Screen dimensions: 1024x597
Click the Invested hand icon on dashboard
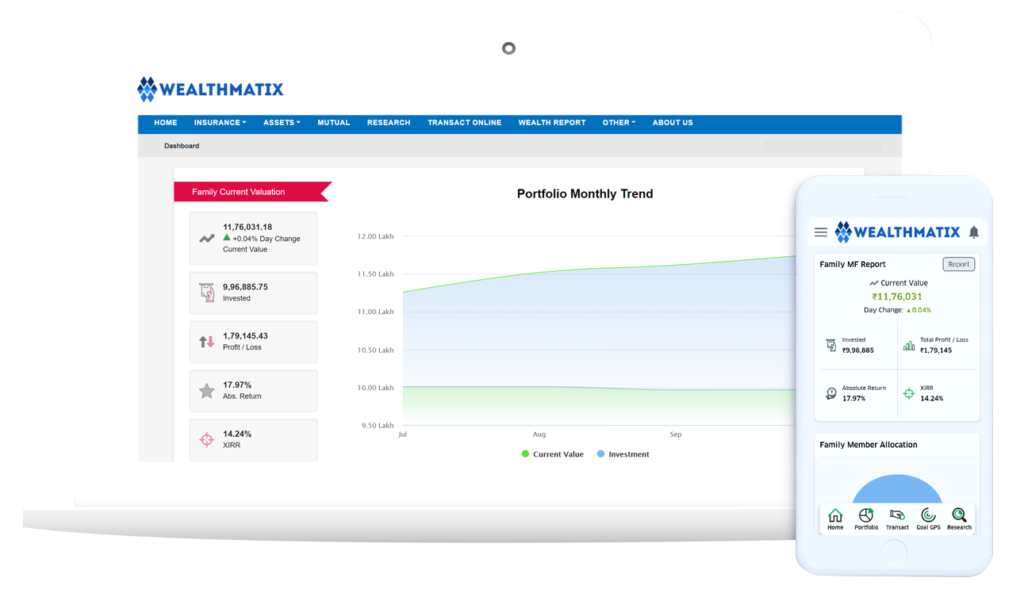tap(207, 292)
